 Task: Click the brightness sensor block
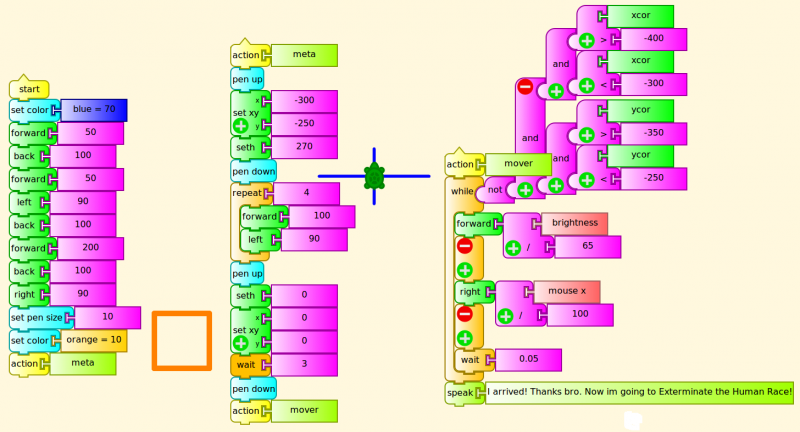coord(574,224)
